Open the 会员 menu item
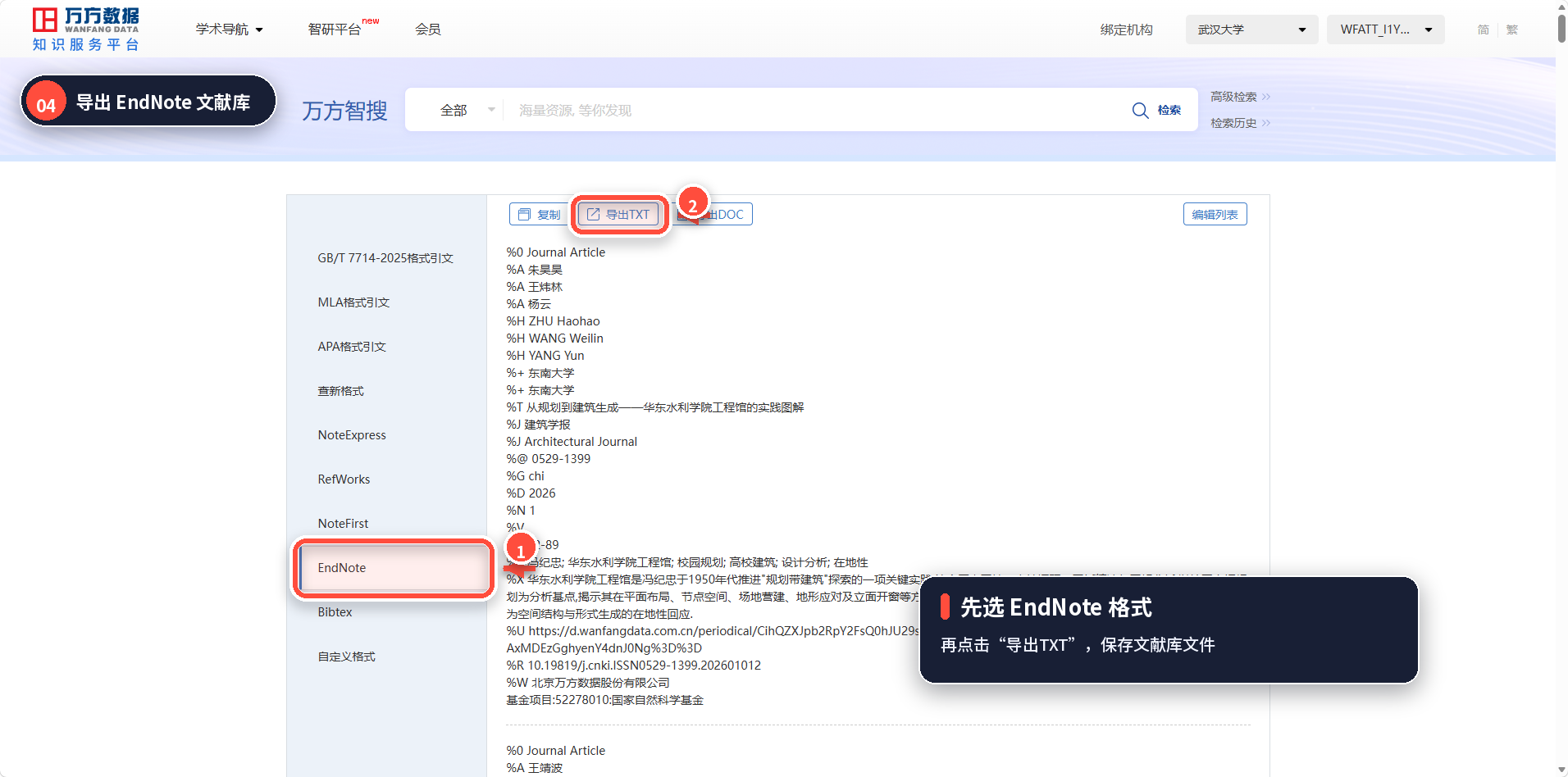 [x=427, y=30]
